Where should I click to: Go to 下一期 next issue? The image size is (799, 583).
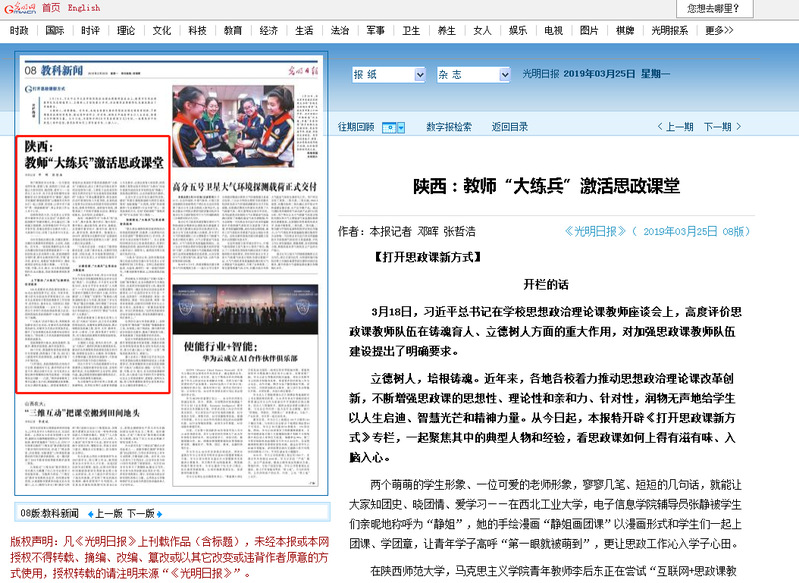(717, 127)
